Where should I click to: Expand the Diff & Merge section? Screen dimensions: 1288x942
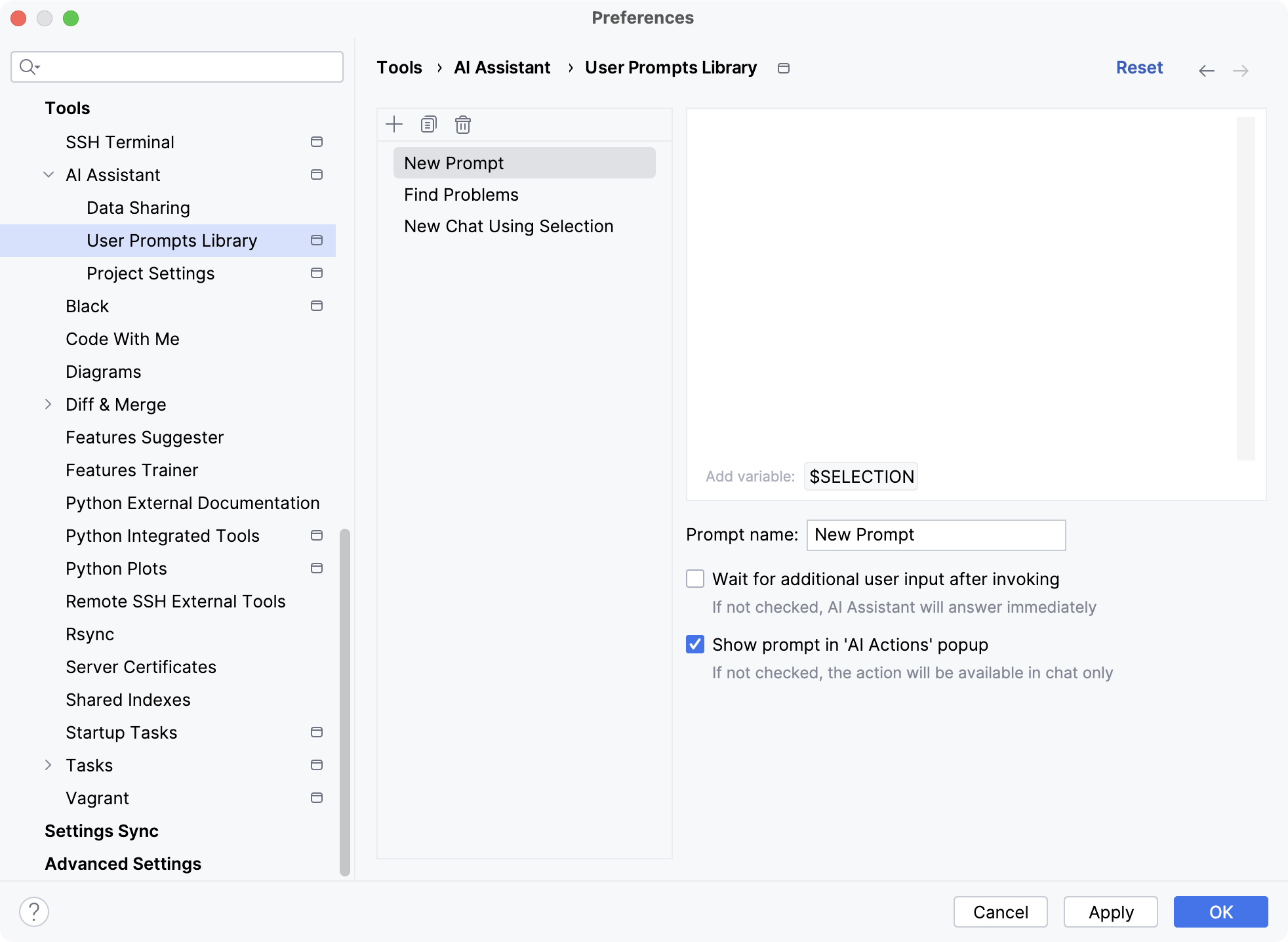(47, 404)
